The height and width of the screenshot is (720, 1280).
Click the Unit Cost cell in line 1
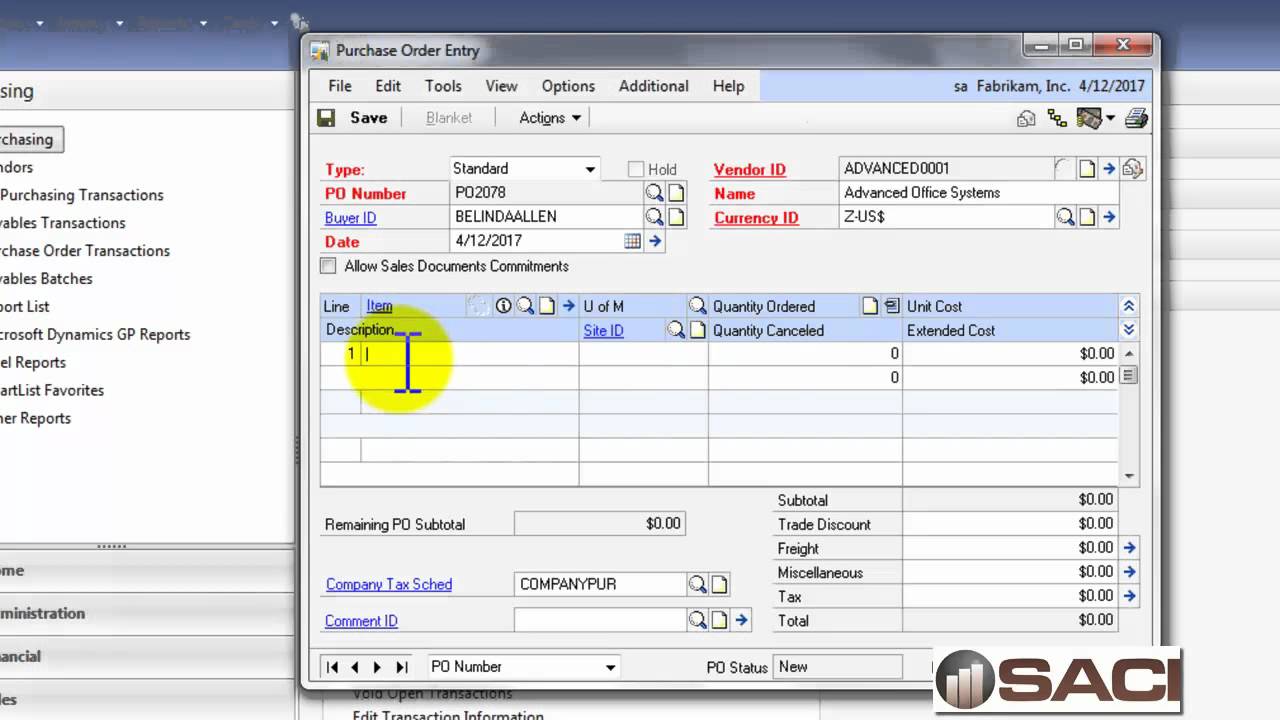click(1010, 353)
